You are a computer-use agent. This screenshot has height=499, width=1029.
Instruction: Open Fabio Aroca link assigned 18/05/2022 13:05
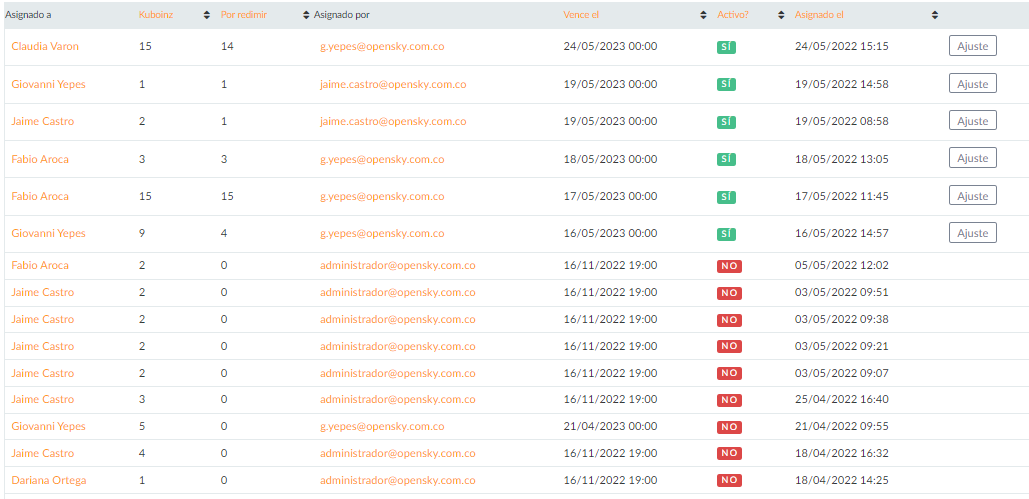coord(40,159)
